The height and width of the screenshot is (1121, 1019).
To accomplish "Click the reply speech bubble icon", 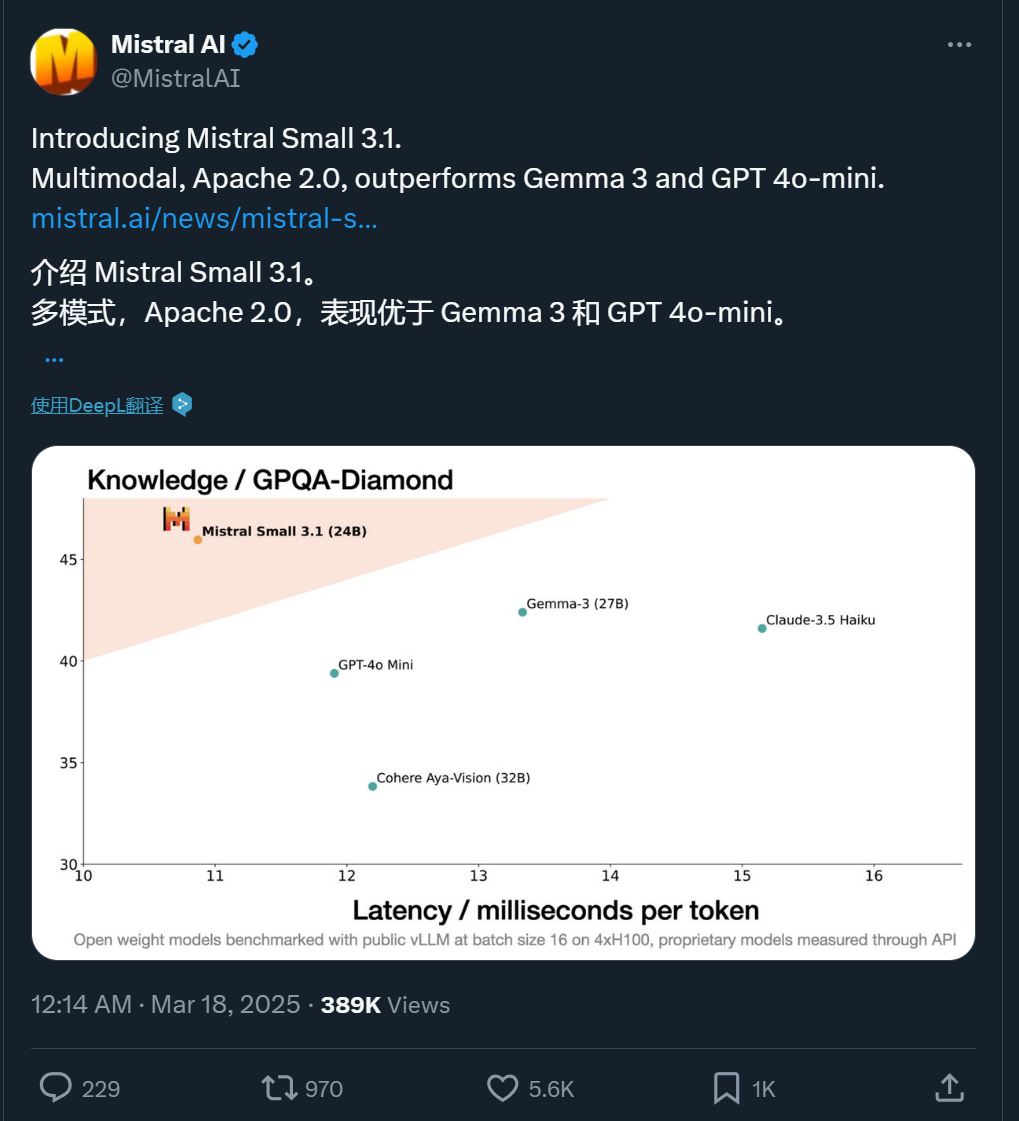I will [55, 1087].
